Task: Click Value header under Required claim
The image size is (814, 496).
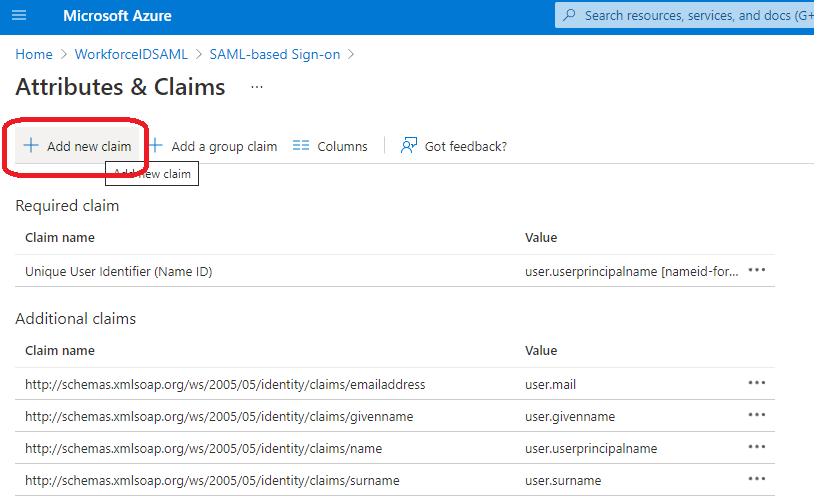Action: [541, 238]
